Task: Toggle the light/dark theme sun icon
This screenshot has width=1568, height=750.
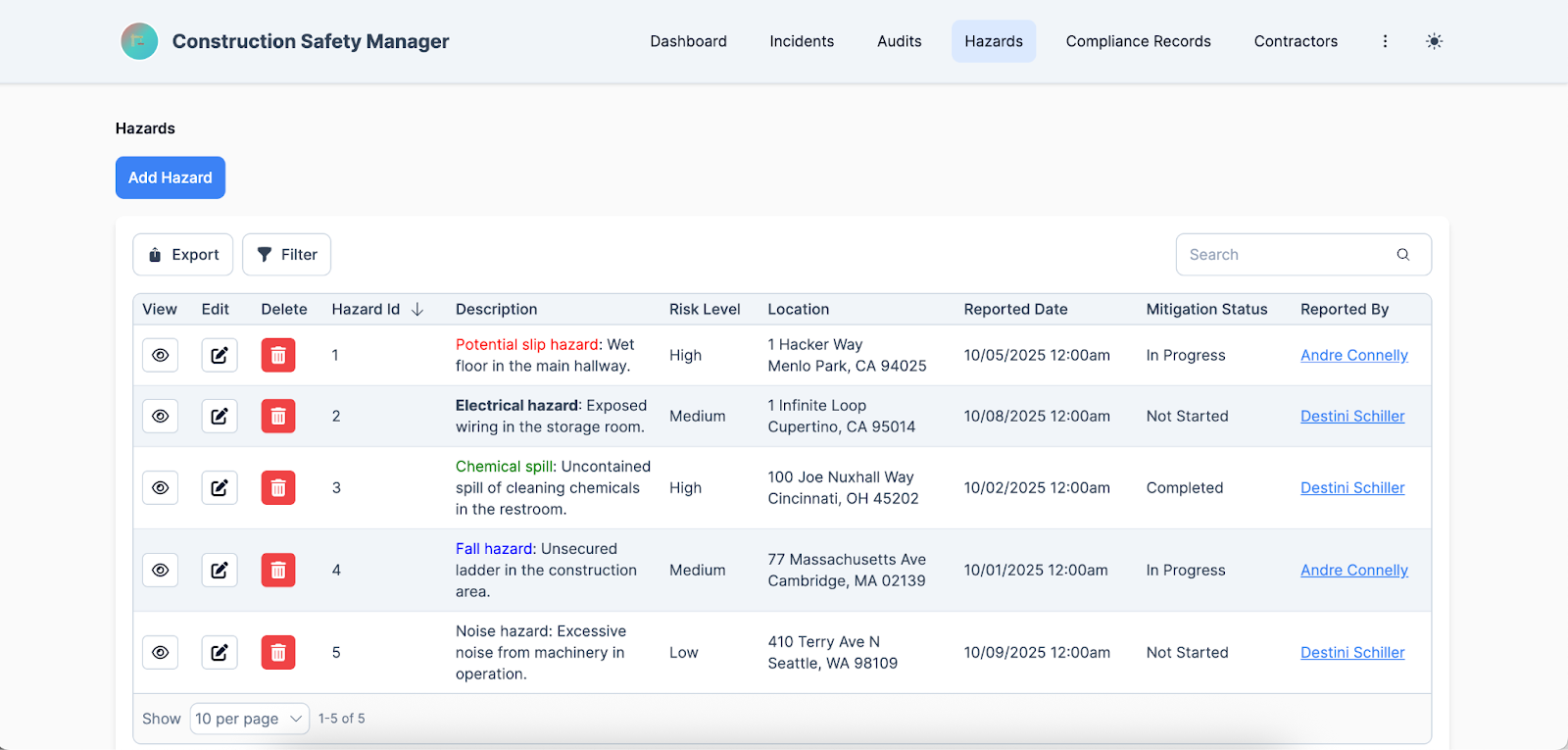Action: tap(1434, 41)
